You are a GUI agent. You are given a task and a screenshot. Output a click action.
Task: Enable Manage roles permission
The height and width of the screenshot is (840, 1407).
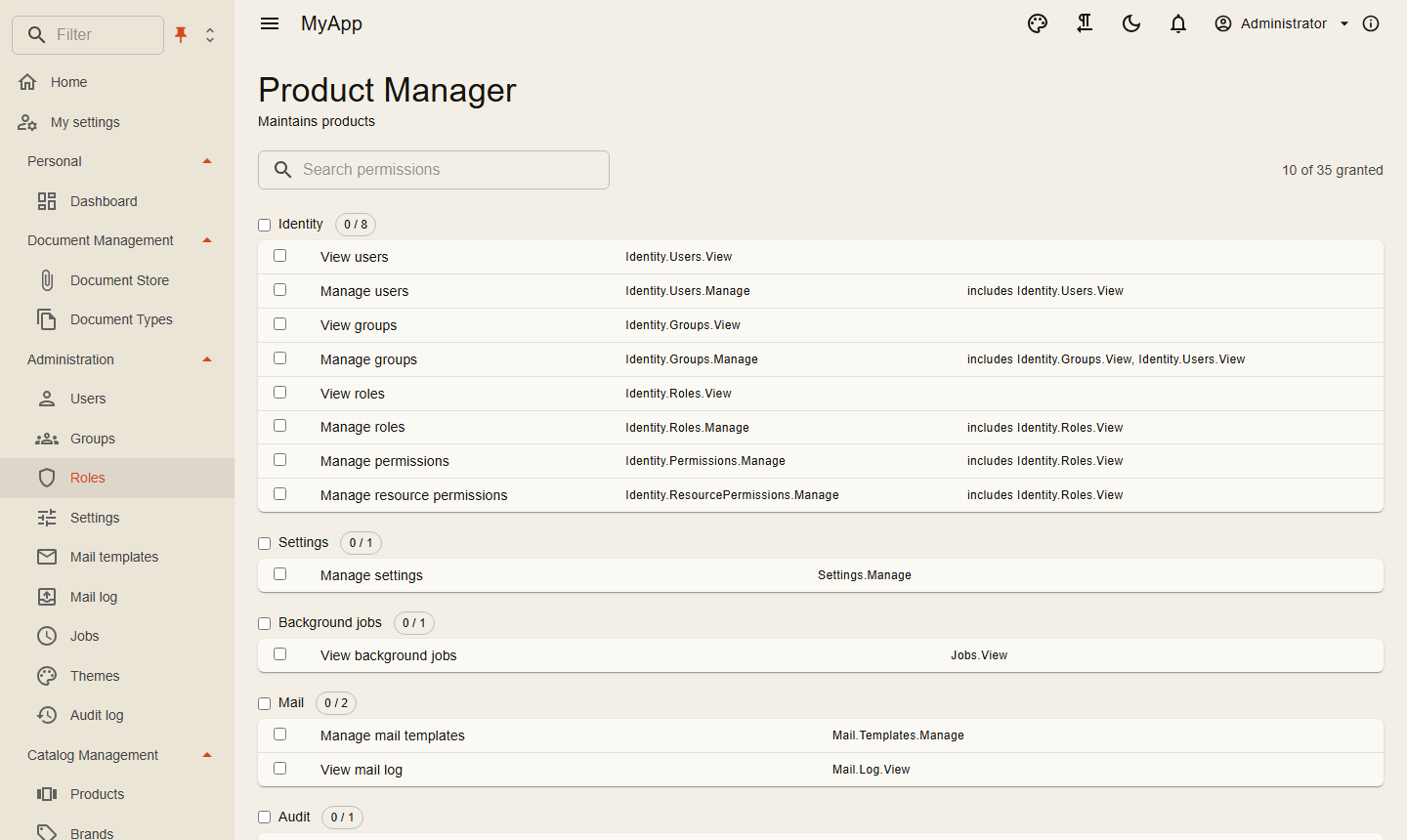[x=280, y=426]
